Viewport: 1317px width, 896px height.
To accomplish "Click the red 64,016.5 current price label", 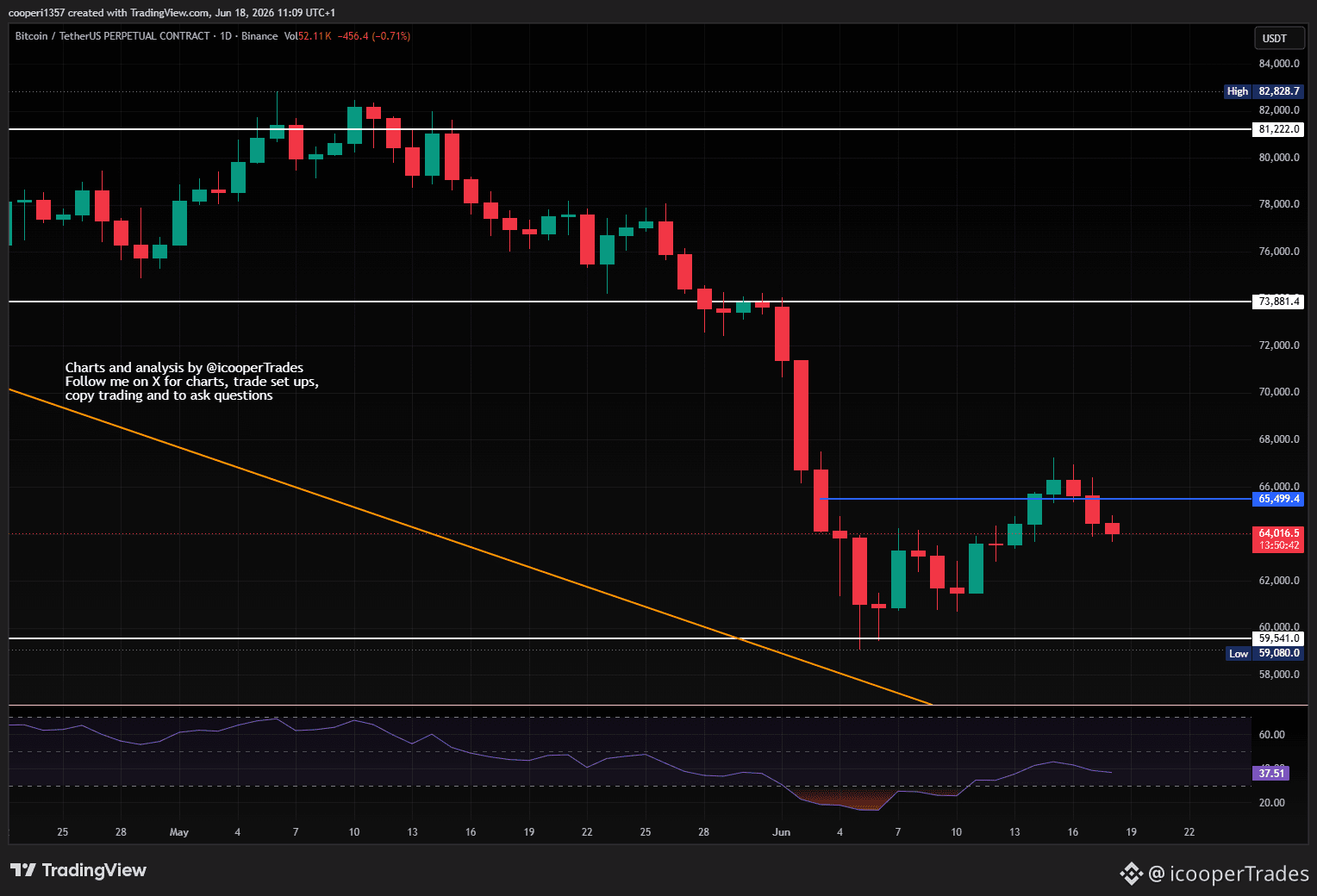I will click(1278, 533).
